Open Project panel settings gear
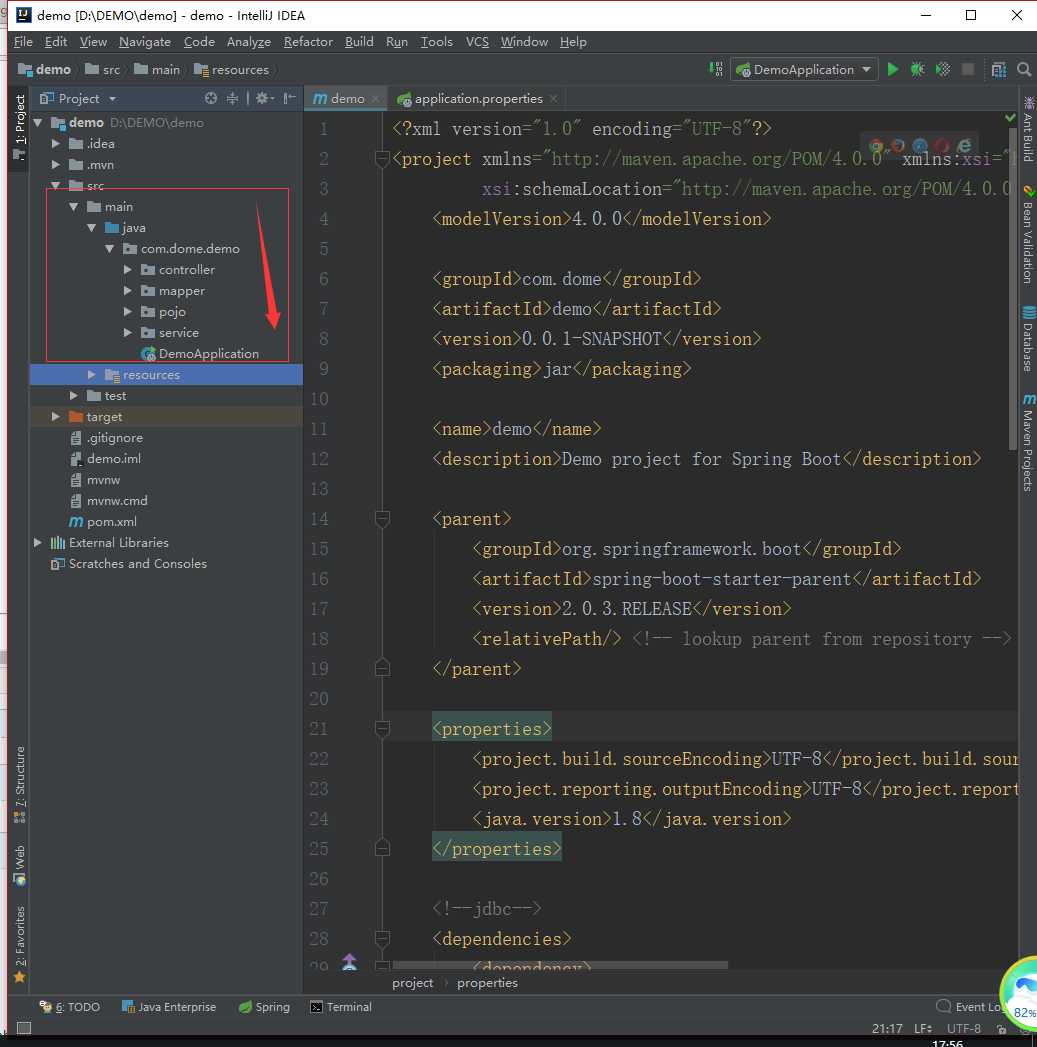1037x1047 pixels. [264, 99]
